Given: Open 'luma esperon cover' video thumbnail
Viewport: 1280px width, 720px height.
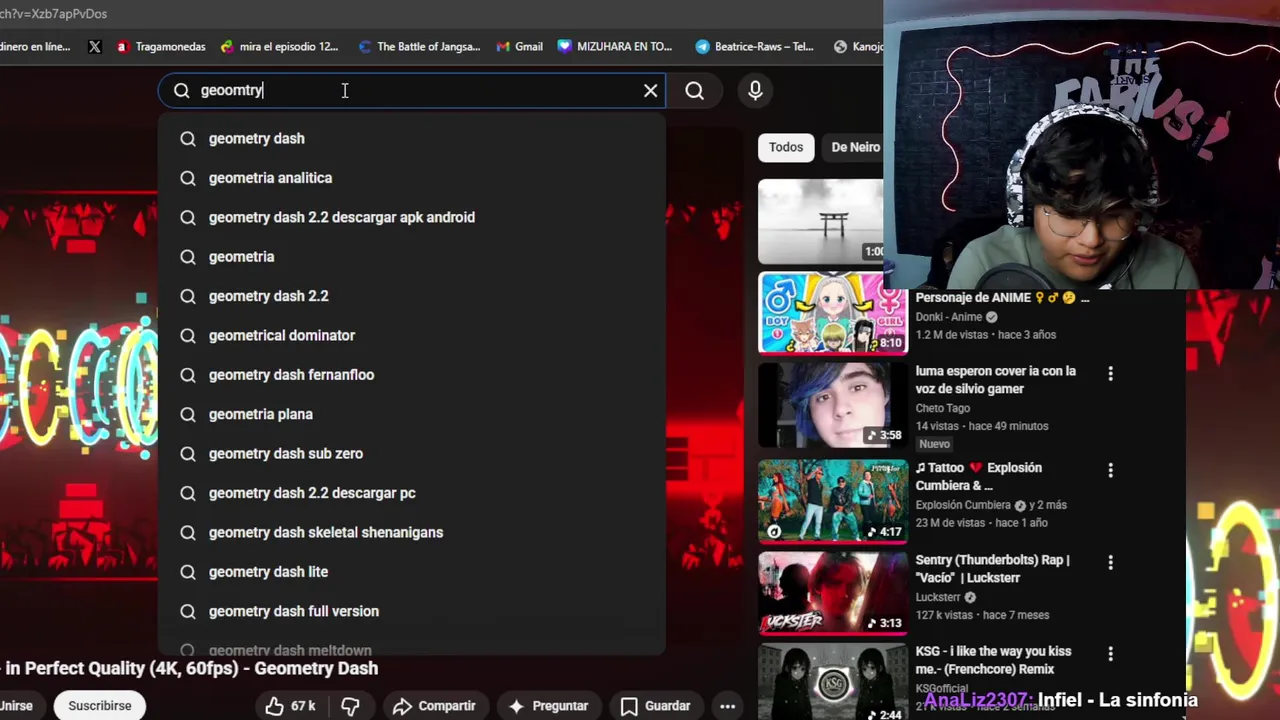Looking at the screenshot, I should tap(833, 405).
